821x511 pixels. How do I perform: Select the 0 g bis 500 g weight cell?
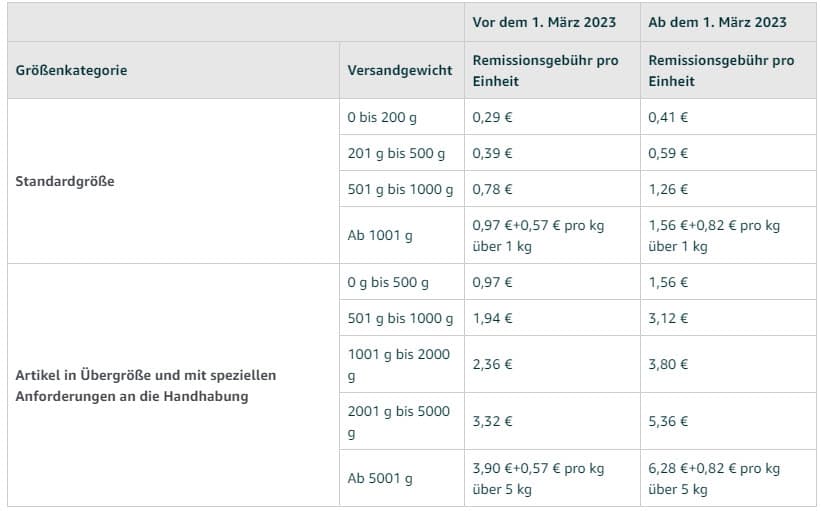pos(402,282)
